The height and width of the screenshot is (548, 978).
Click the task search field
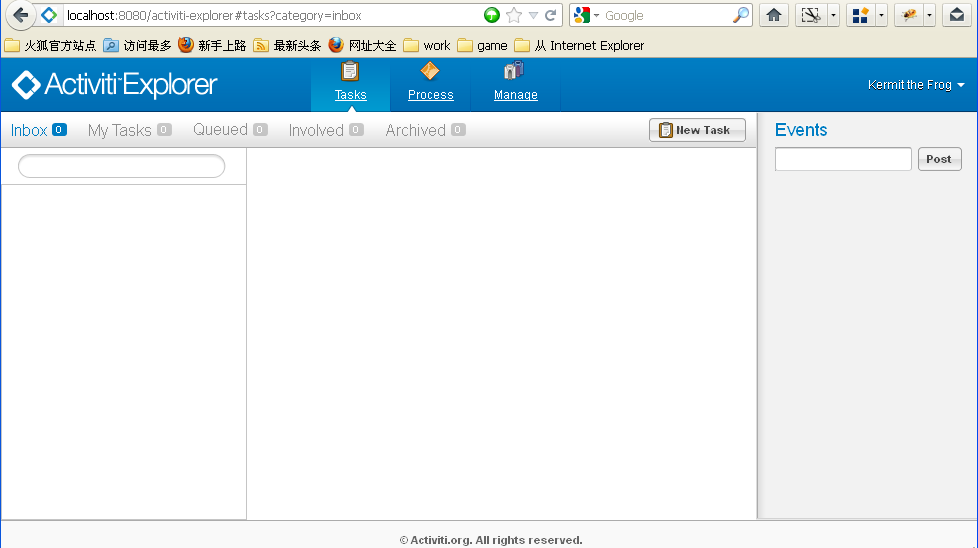coord(122,166)
